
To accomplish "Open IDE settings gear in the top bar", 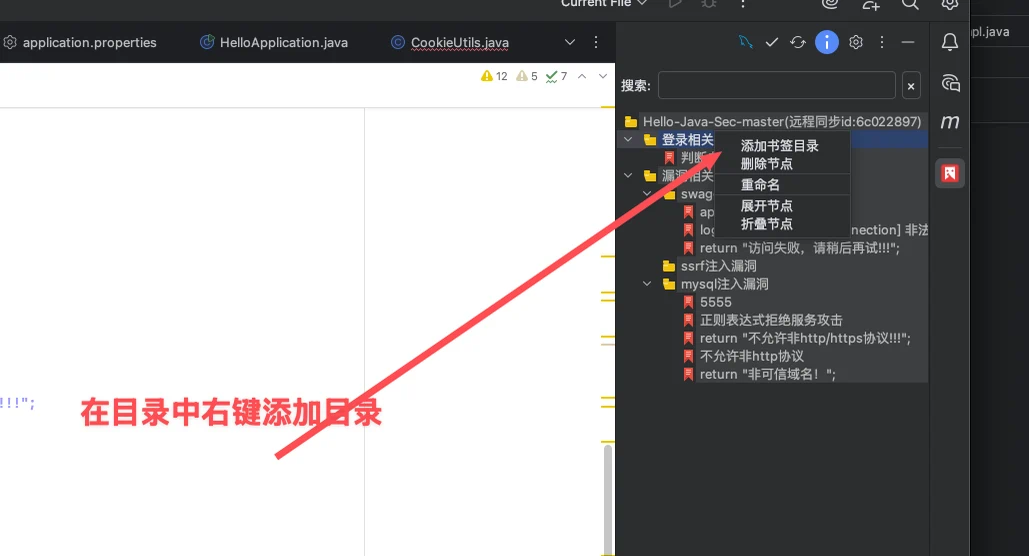I will point(950,4).
